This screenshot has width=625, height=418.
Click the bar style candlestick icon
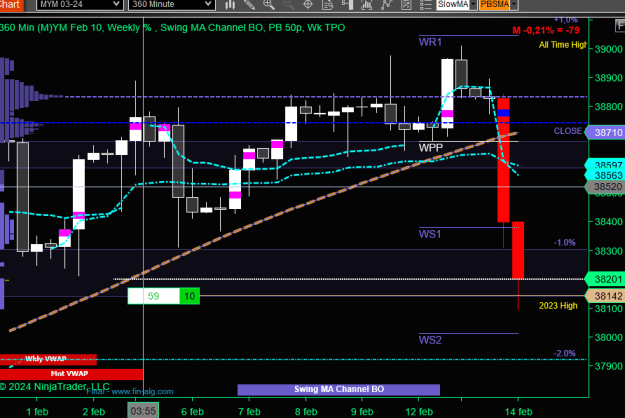(x=230, y=5)
